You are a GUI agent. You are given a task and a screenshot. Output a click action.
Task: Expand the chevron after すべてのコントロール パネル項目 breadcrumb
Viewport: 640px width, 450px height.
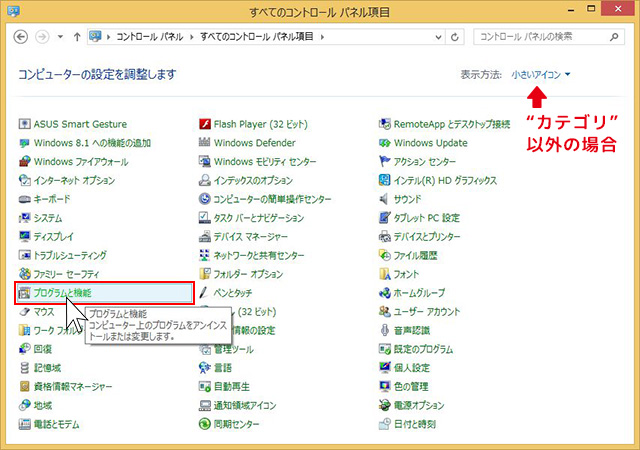pyautogui.click(x=322, y=37)
